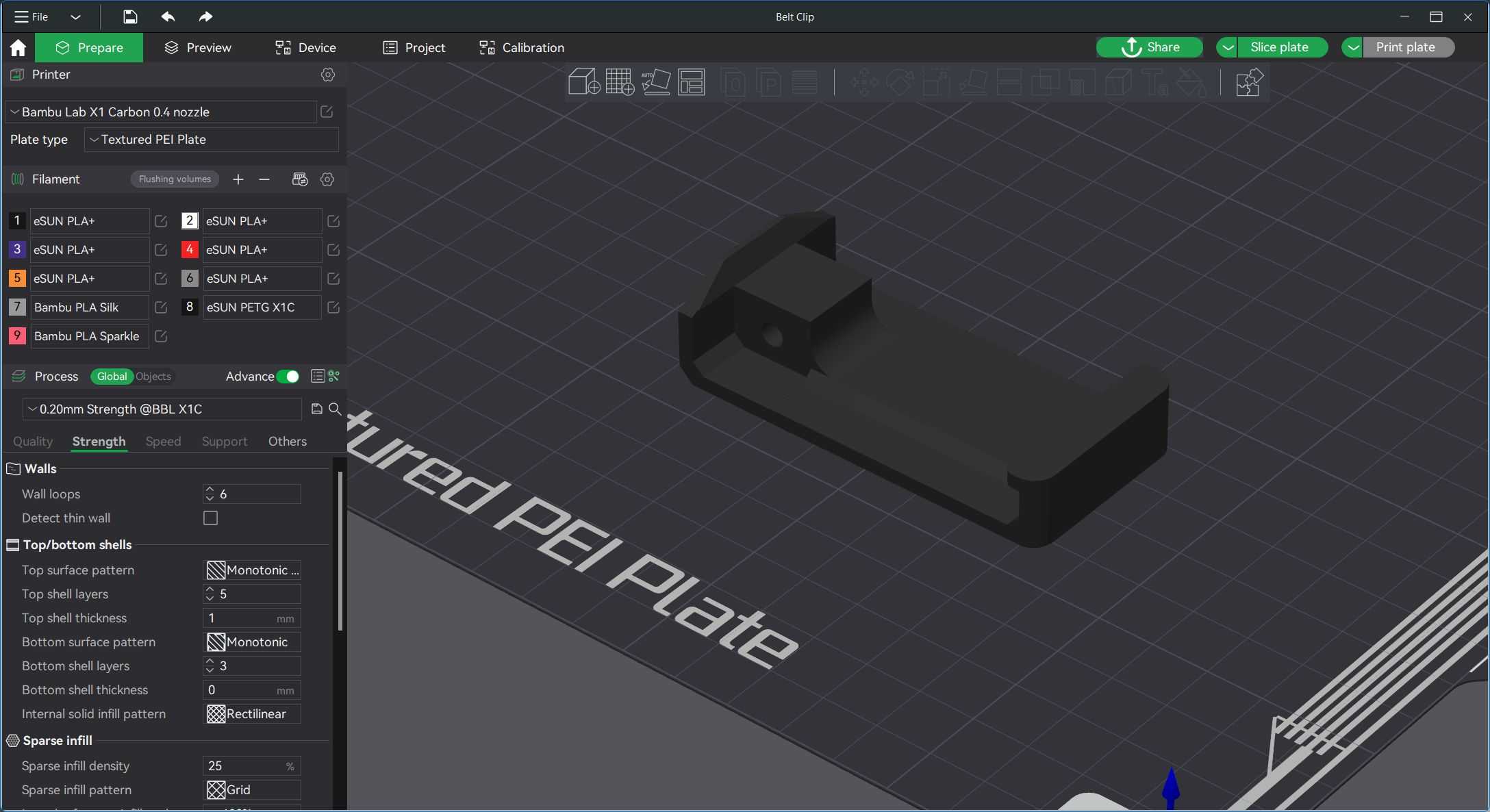Image resolution: width=1490 pixels, height=812 pixels.
Task: Open Top surface pattern dropdown
Action: pos(252,570)
